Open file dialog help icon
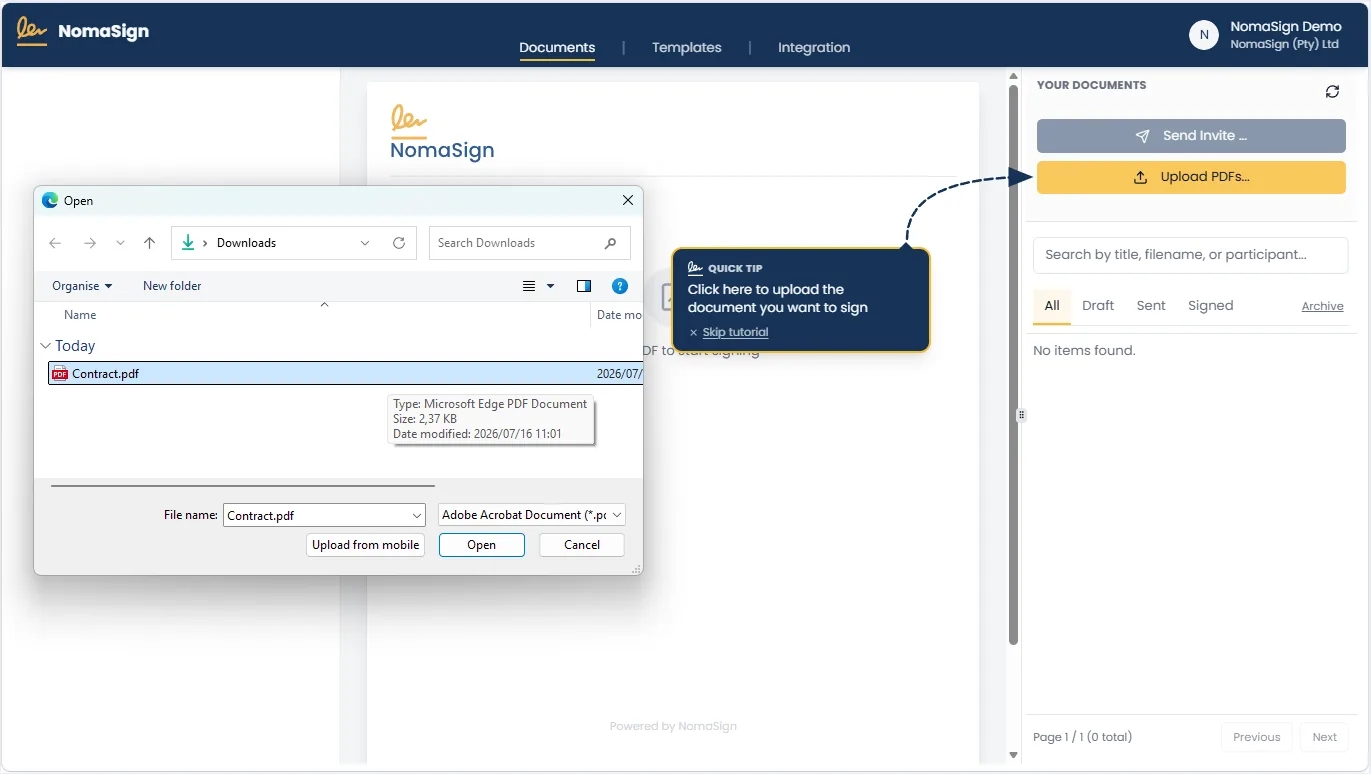 click(x=620, y=286)
